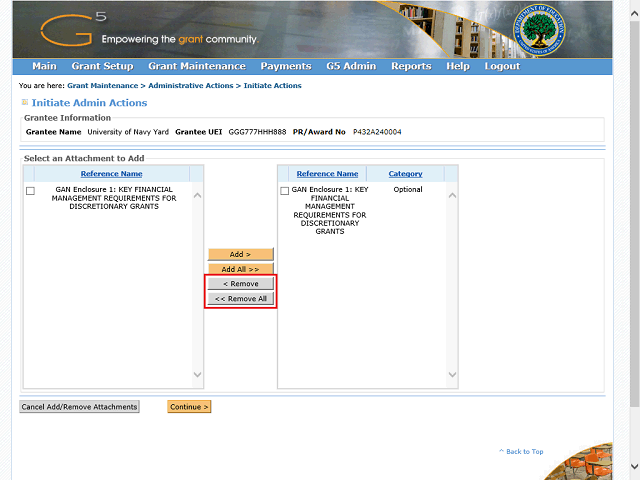Select award number P432A240004
Screen dimensions: 640x480
[x=377, y=132]
